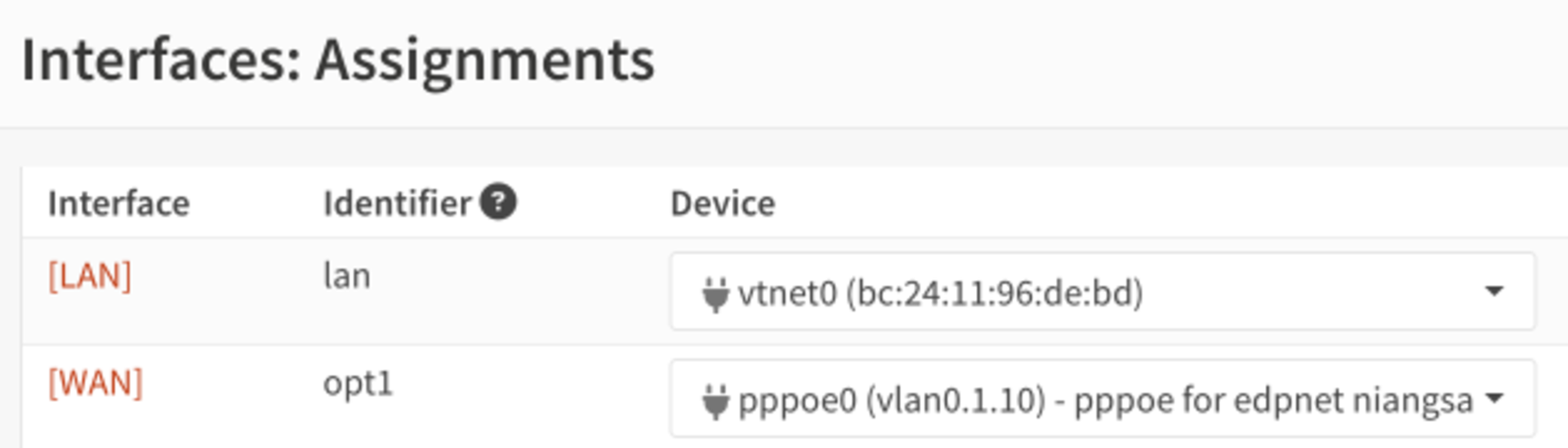Image resolution: width=1568 pixels, height=448 pixels.
Task: Click the Interface column header
Action: (118, 203)
